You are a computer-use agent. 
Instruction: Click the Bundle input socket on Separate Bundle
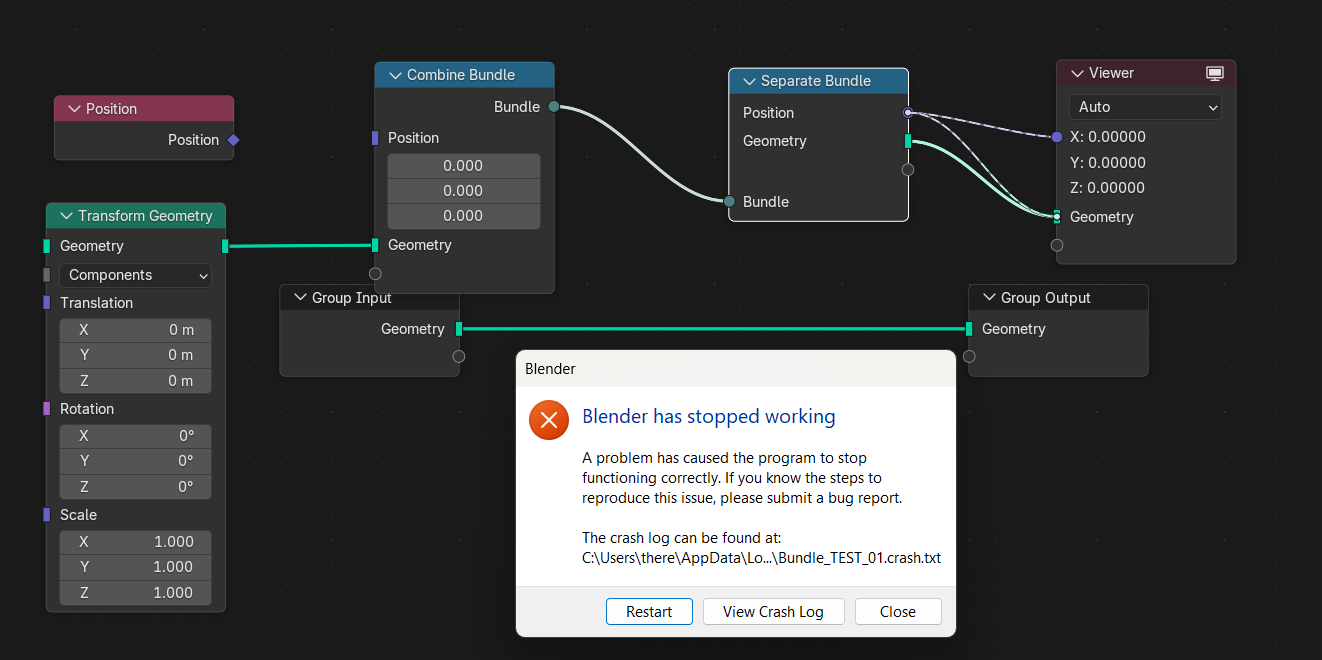729,202
